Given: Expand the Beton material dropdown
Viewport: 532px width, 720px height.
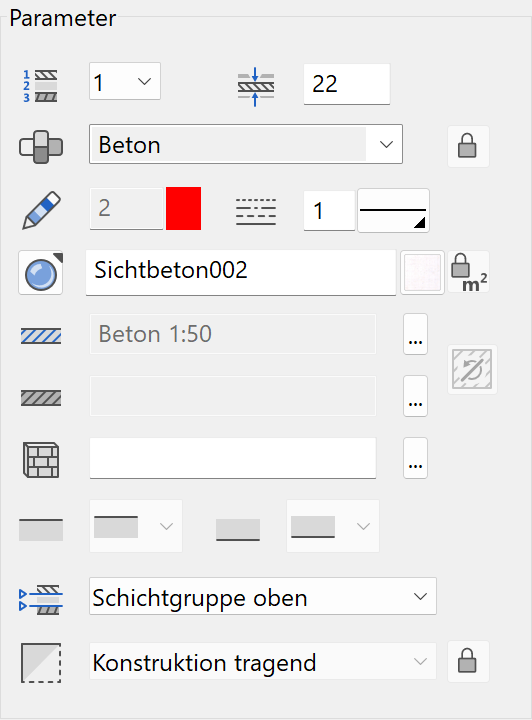Looking at the screenshot, I should pyautogui.click(x=246, y=144).
